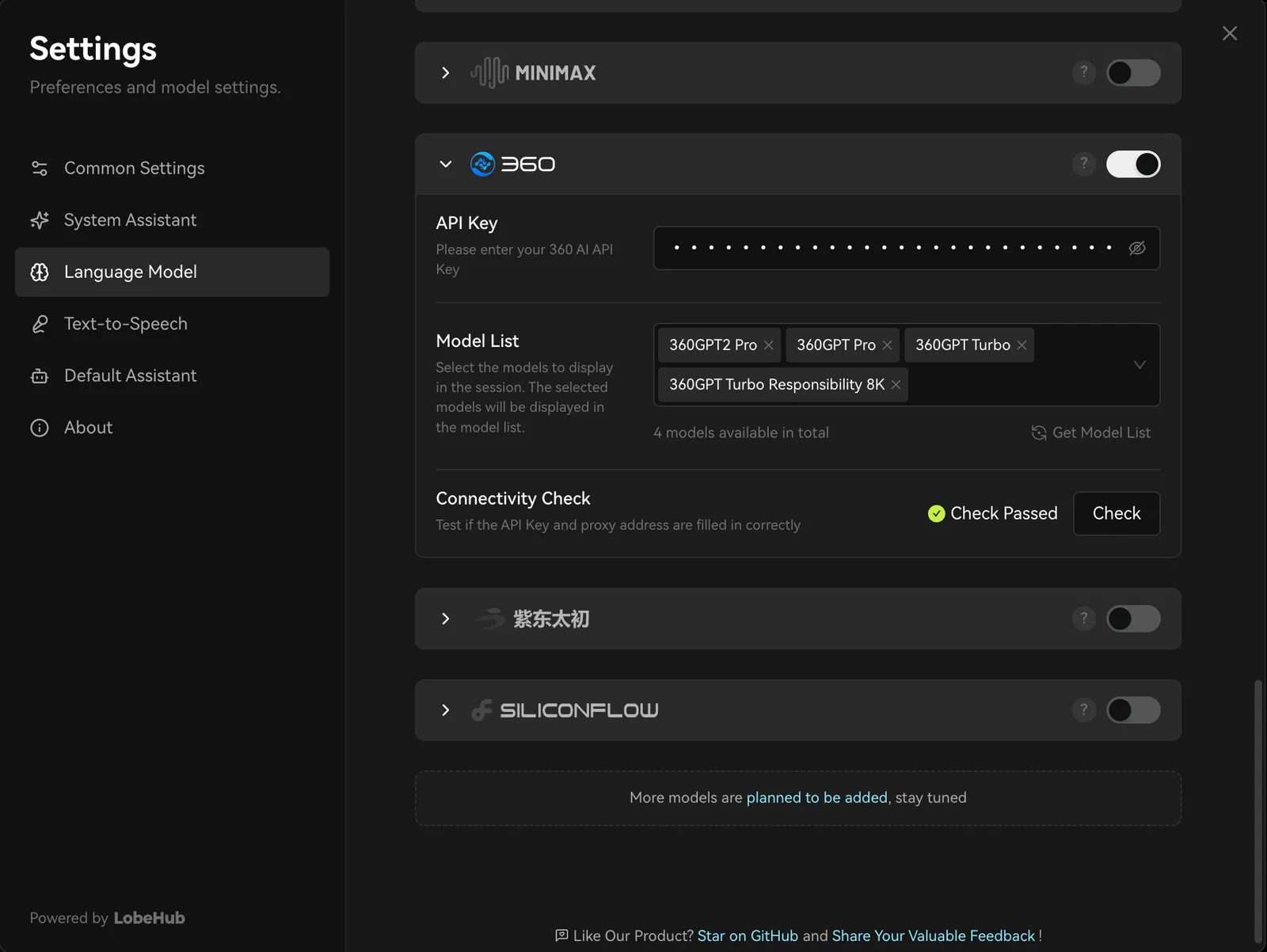Remove 360GPT Pro tag from model list

pos(887,345)
